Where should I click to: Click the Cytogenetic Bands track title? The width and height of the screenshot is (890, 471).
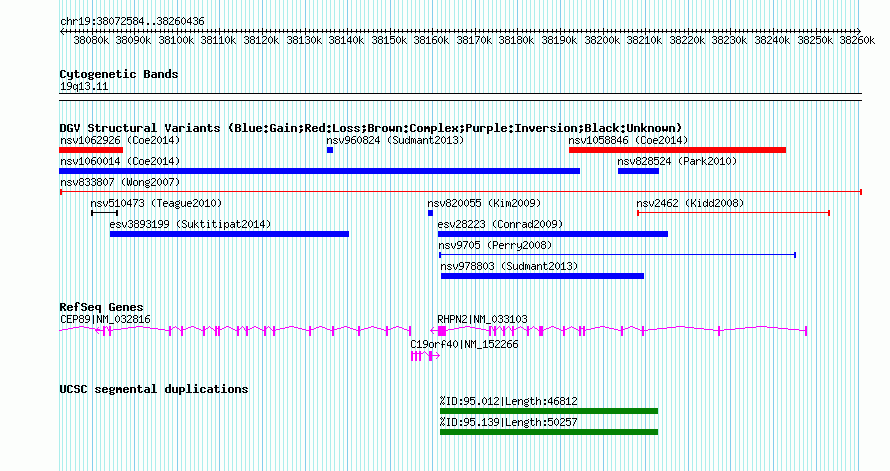(x=119, y=74)
